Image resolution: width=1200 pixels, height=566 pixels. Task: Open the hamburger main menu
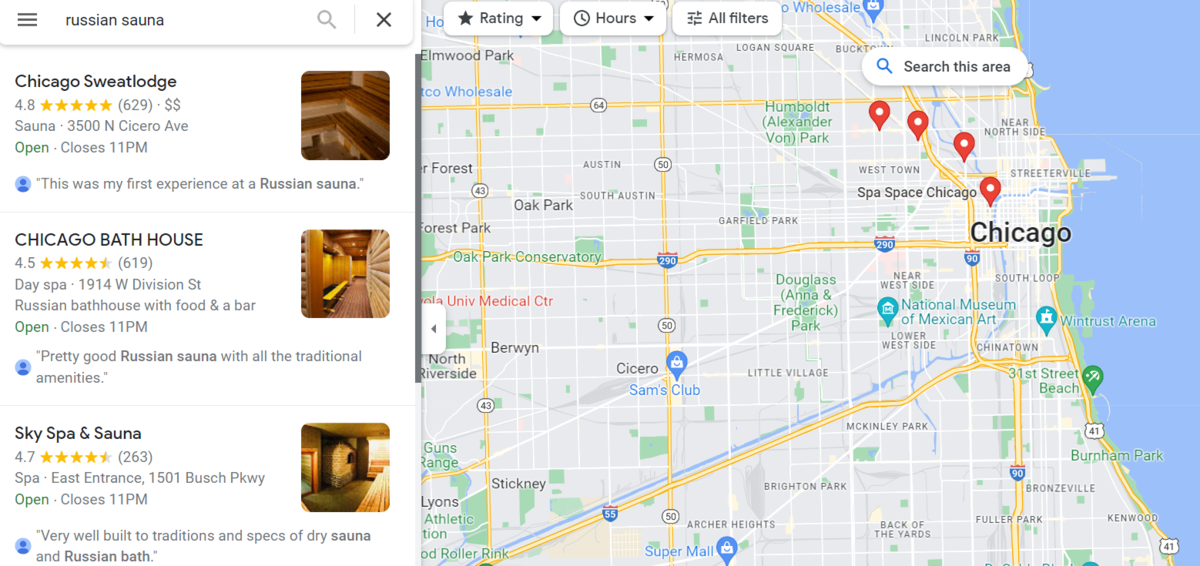pyautogui.click(x=27, y=20)
